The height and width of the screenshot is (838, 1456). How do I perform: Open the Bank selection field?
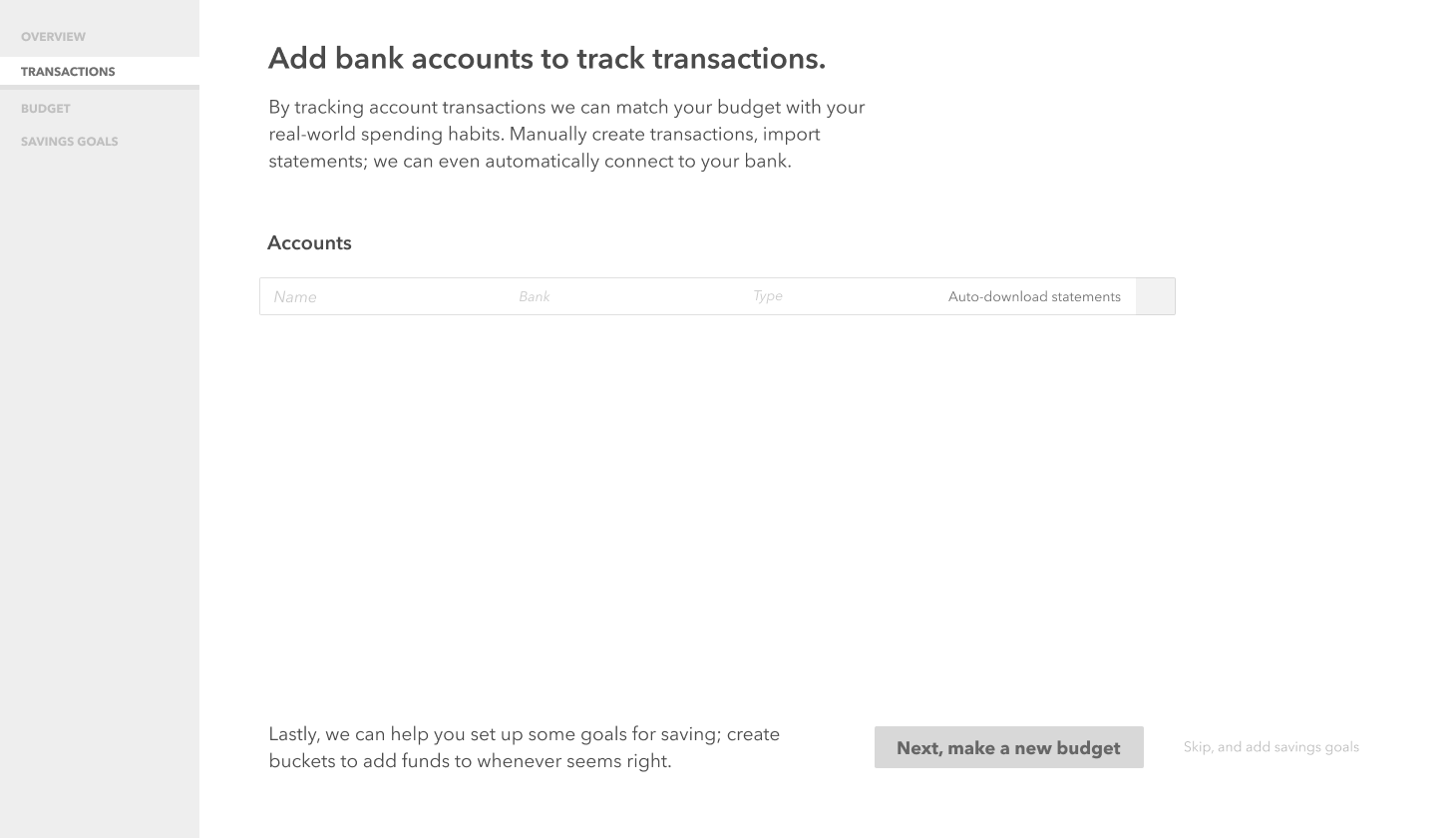tap(625, 296)
